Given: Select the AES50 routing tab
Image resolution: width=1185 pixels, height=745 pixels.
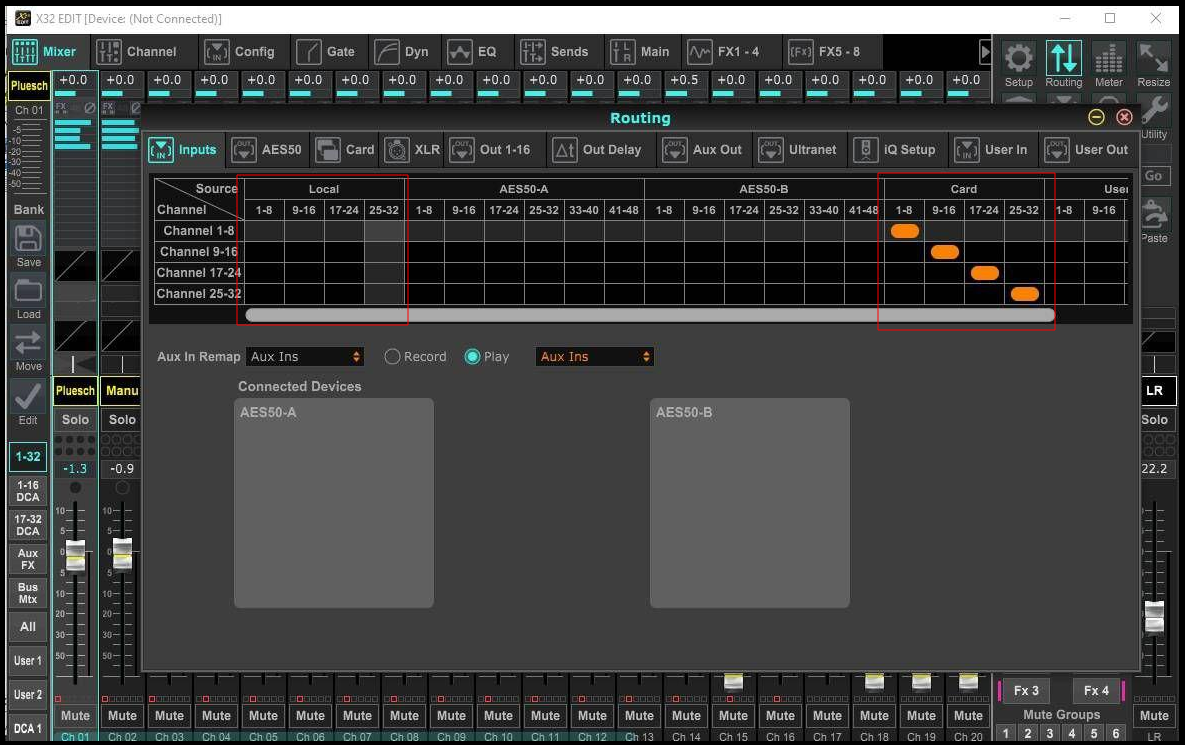Looking at the screenshot, I should point(267,150).
